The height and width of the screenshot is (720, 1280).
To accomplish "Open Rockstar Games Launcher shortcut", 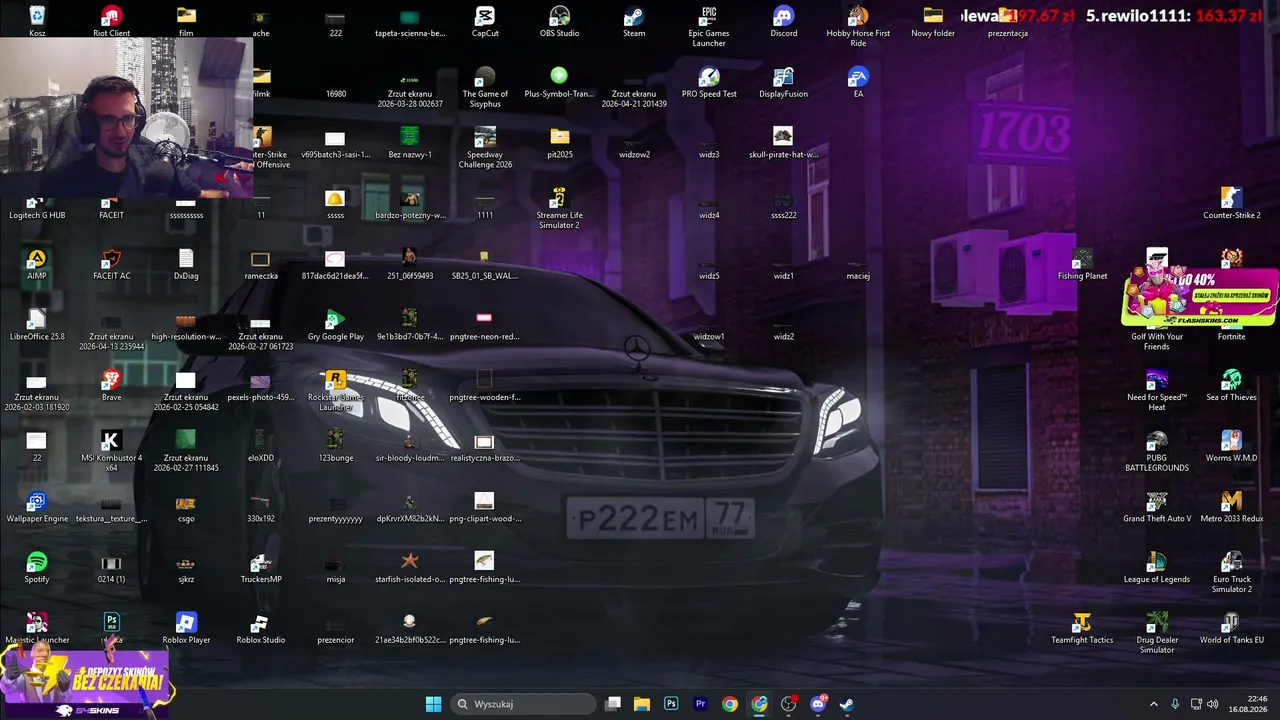I will click(x=336, y=390).
